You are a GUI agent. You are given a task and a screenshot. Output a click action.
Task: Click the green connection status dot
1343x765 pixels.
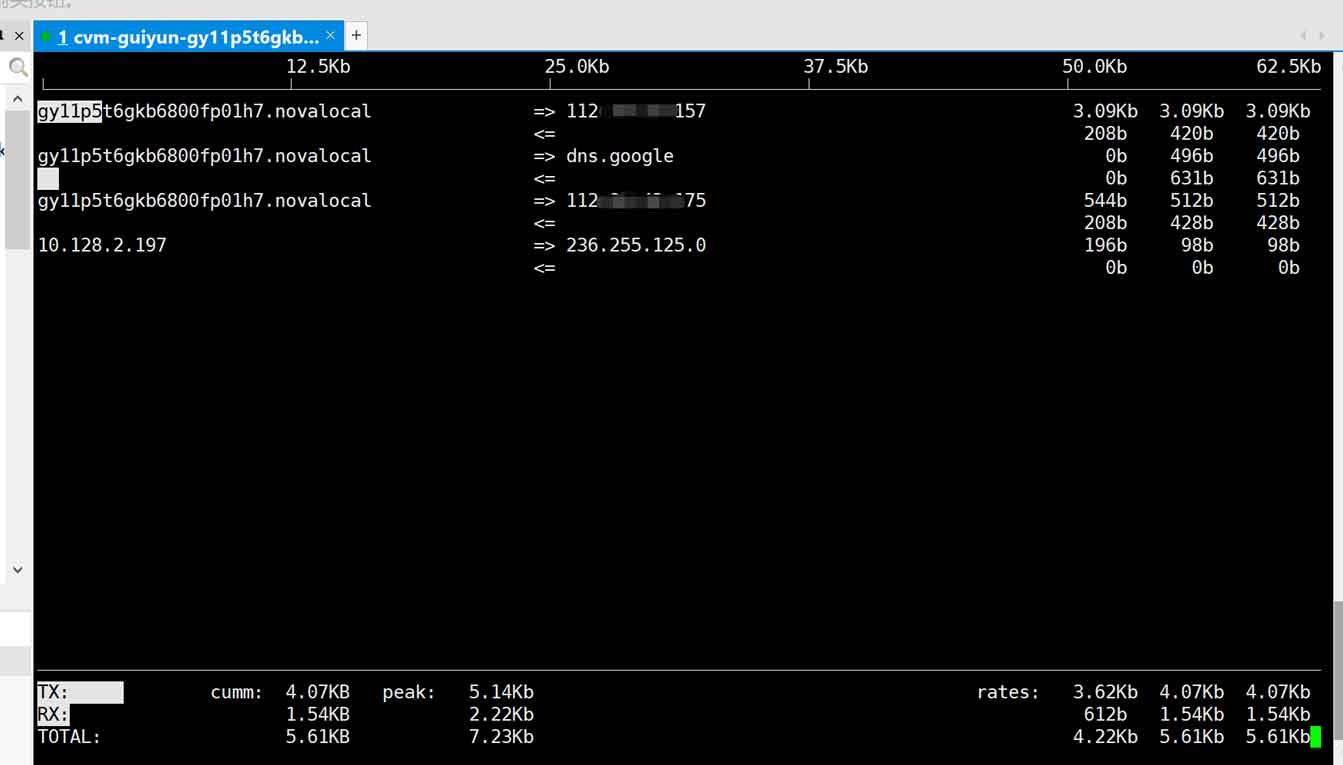pyautogui.click(x=46, y=37)
